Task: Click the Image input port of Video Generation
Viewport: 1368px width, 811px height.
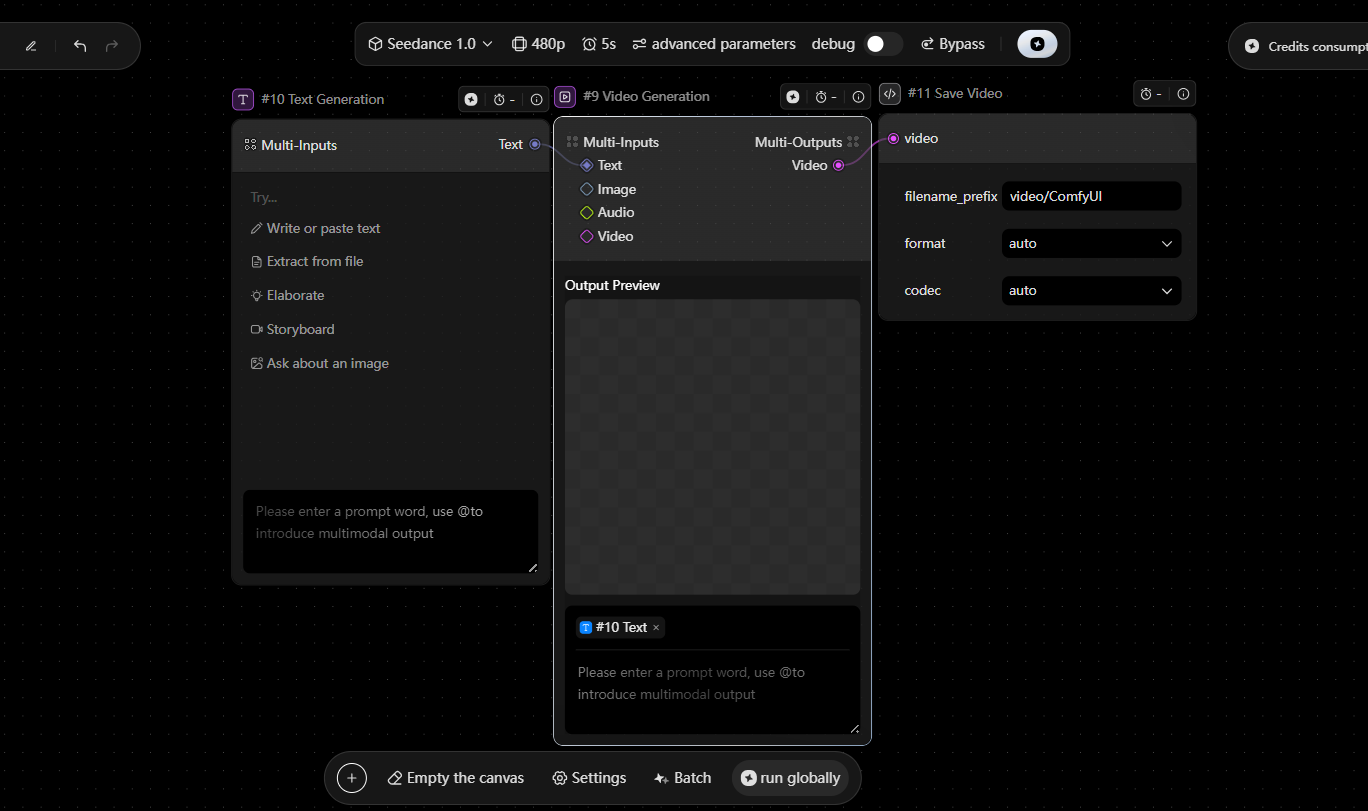Action: (x=587, y=189)
